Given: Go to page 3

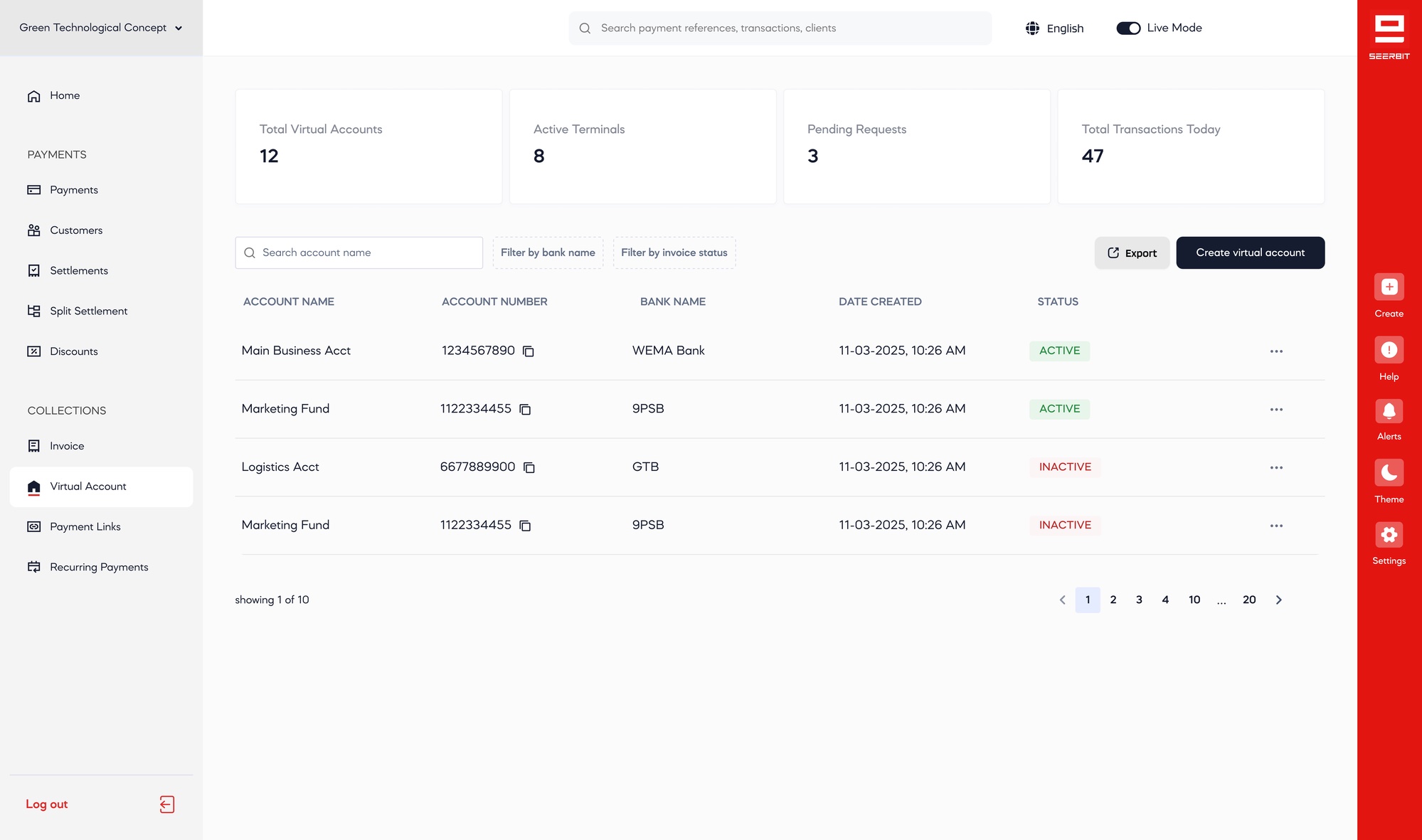Looking at the screenshot, I should pyautogui.click(x=1139, y=600).
